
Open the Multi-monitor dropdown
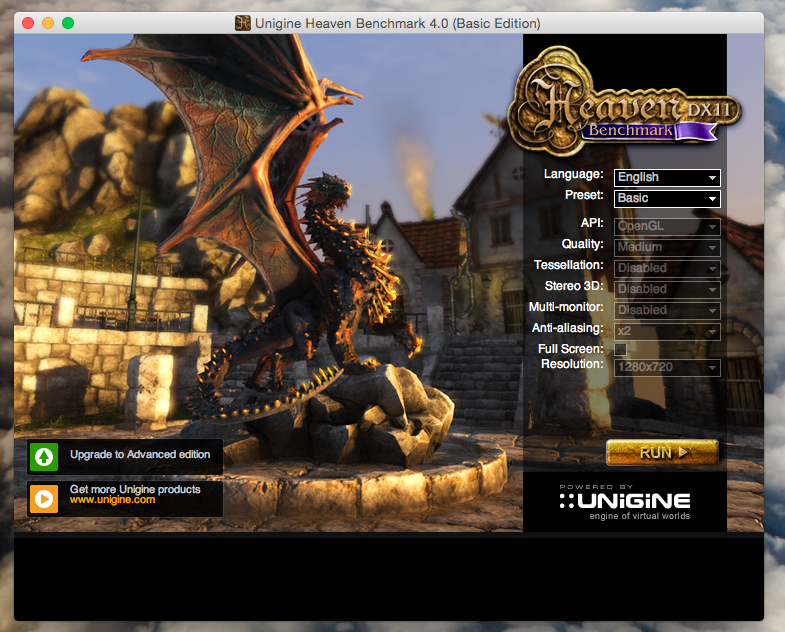coord(667,310)
